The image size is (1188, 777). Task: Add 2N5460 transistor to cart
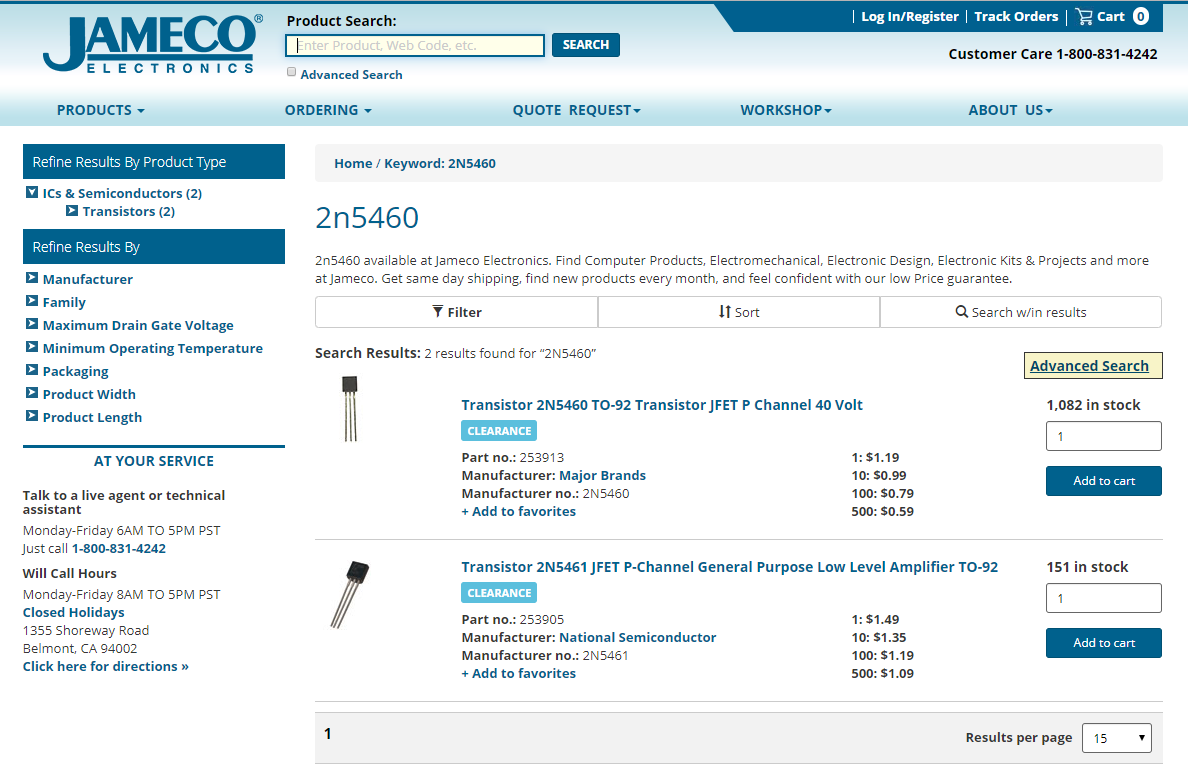coord(1104,481)
